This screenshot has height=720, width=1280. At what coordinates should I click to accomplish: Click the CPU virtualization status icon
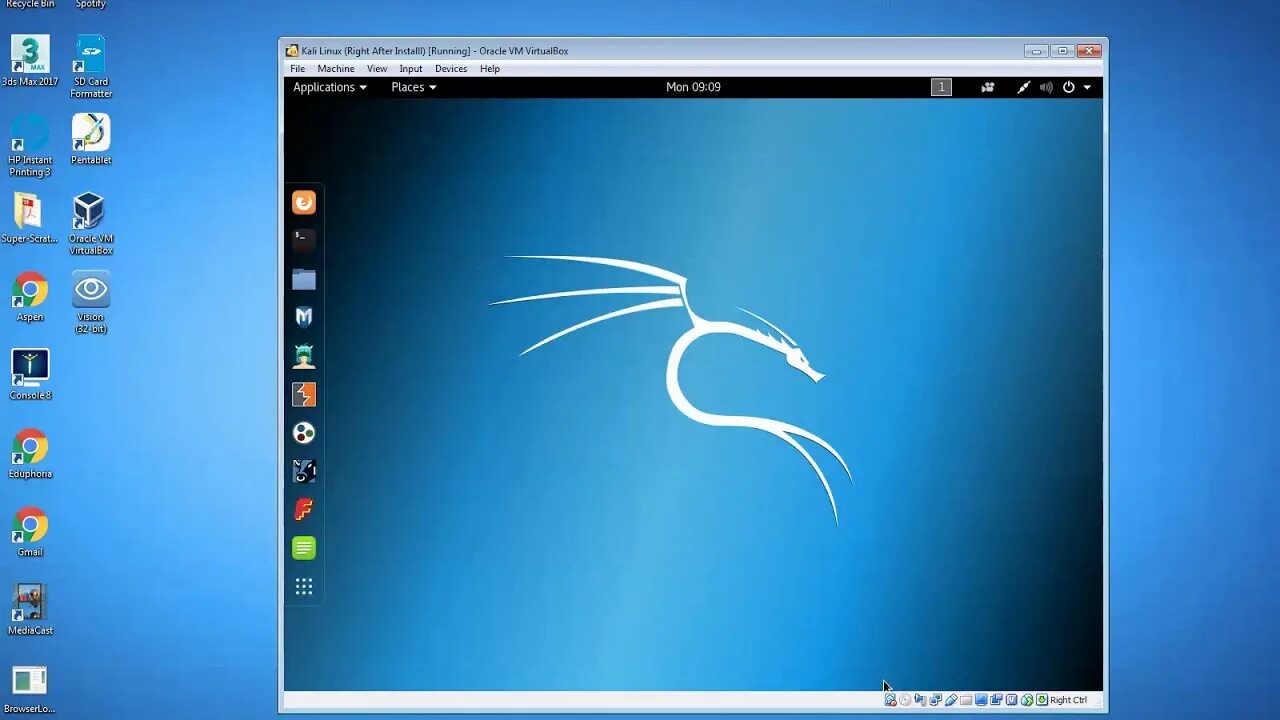click(x=1011, y=700)
